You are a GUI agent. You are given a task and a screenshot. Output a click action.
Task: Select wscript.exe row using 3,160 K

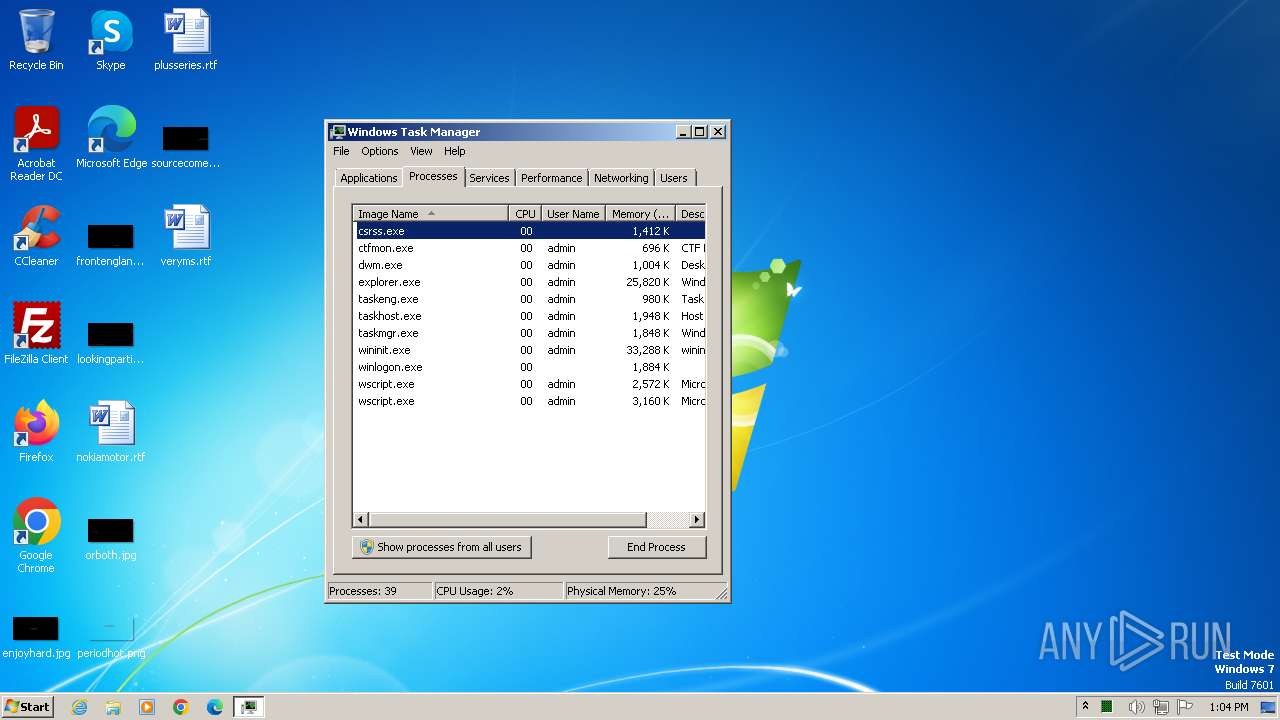[x=529, y=401]
